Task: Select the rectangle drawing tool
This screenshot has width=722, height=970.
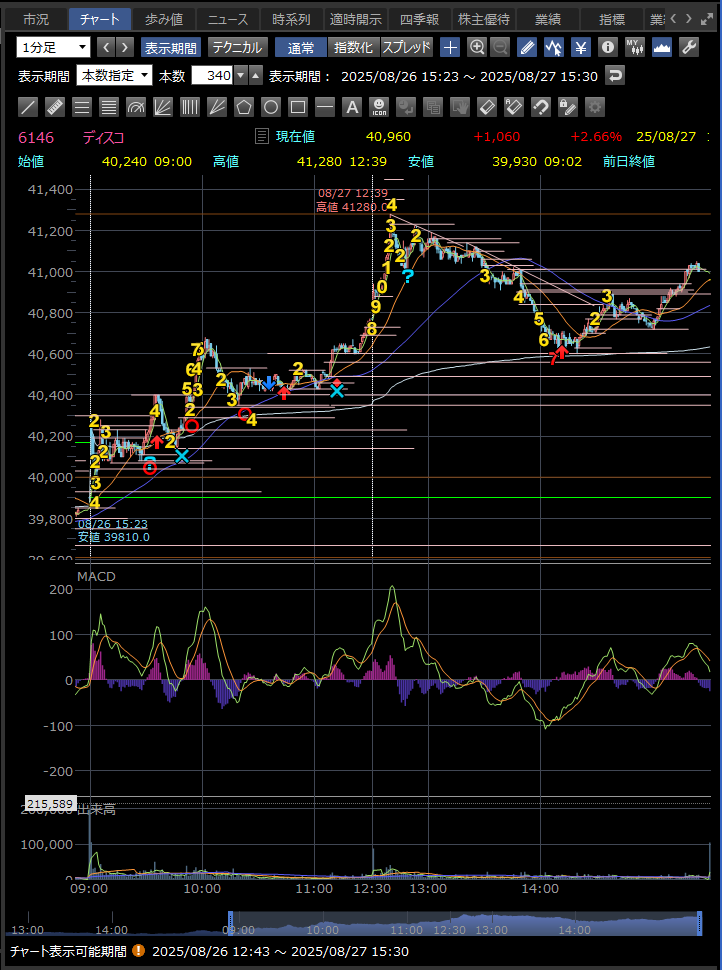Action: coord(298,107)
